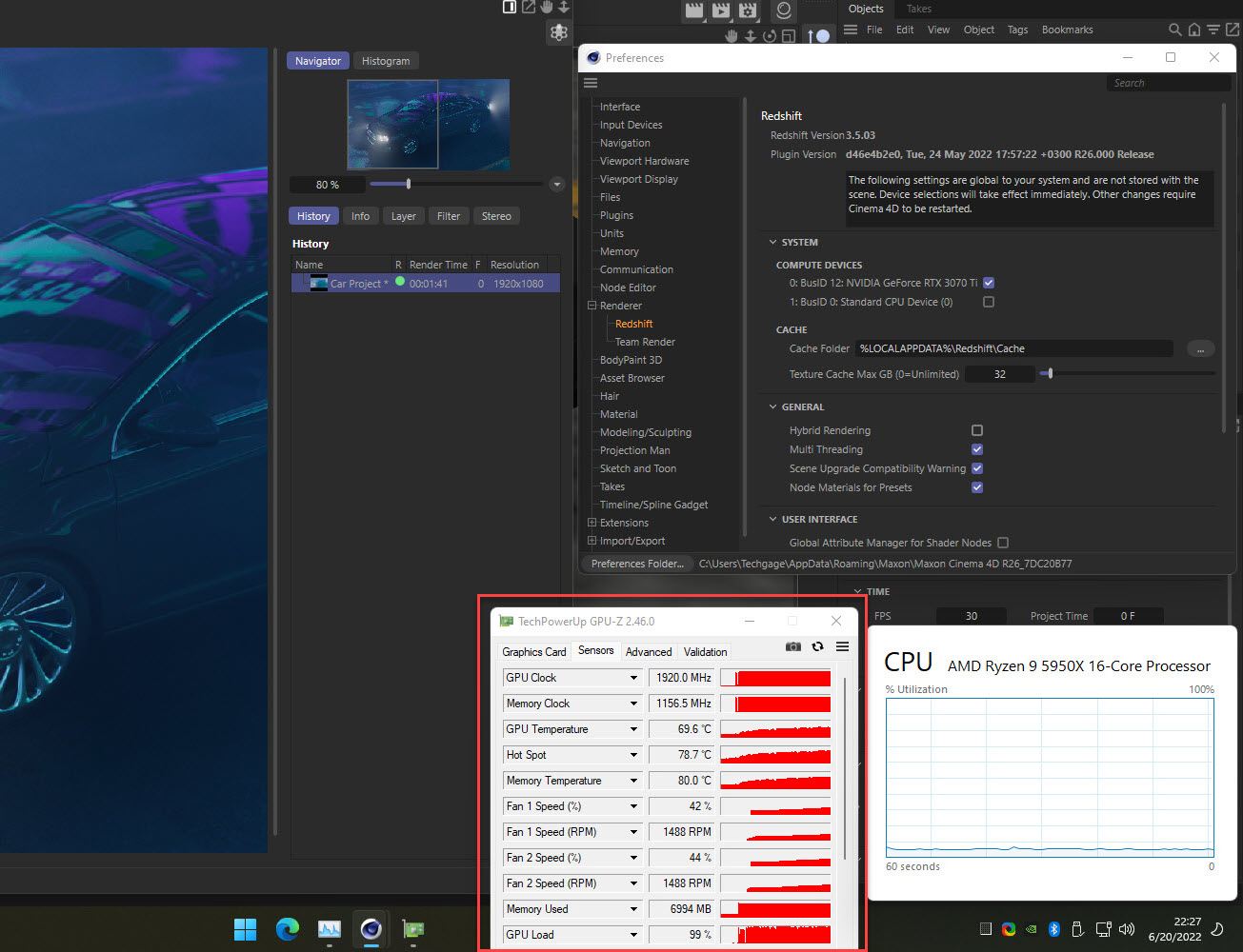Expand the Extensions tree item
The image size is (1243, 952).
591,522
